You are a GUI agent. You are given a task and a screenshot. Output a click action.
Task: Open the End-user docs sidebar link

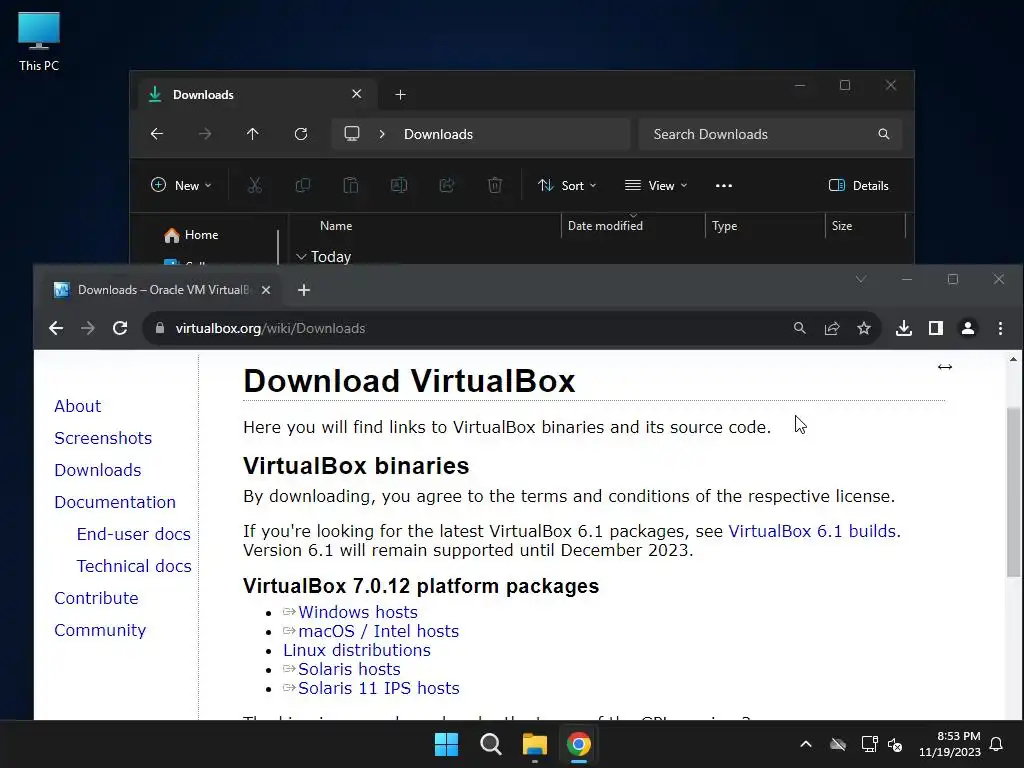[x=134, y=534]
